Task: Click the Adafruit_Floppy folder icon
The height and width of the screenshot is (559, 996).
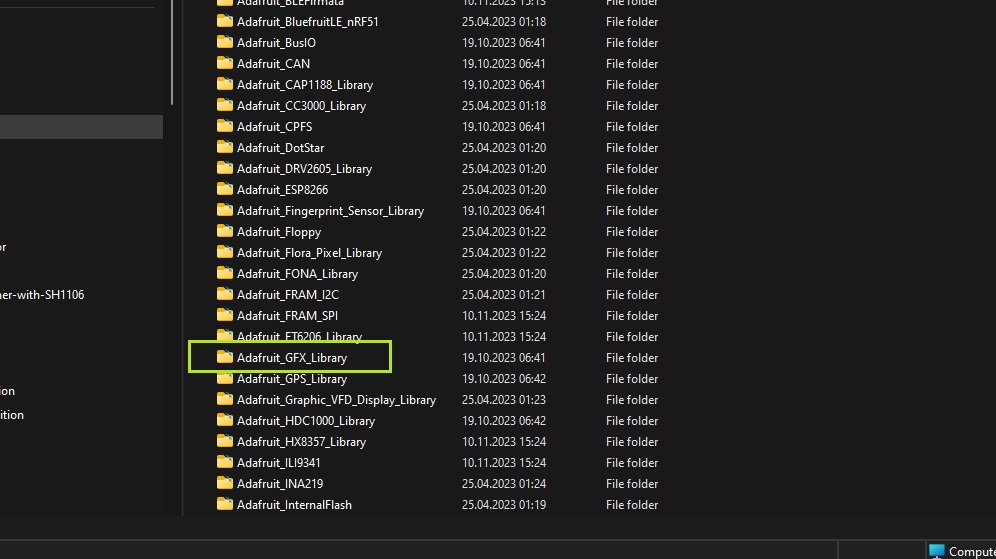Action: pos(225,231)
